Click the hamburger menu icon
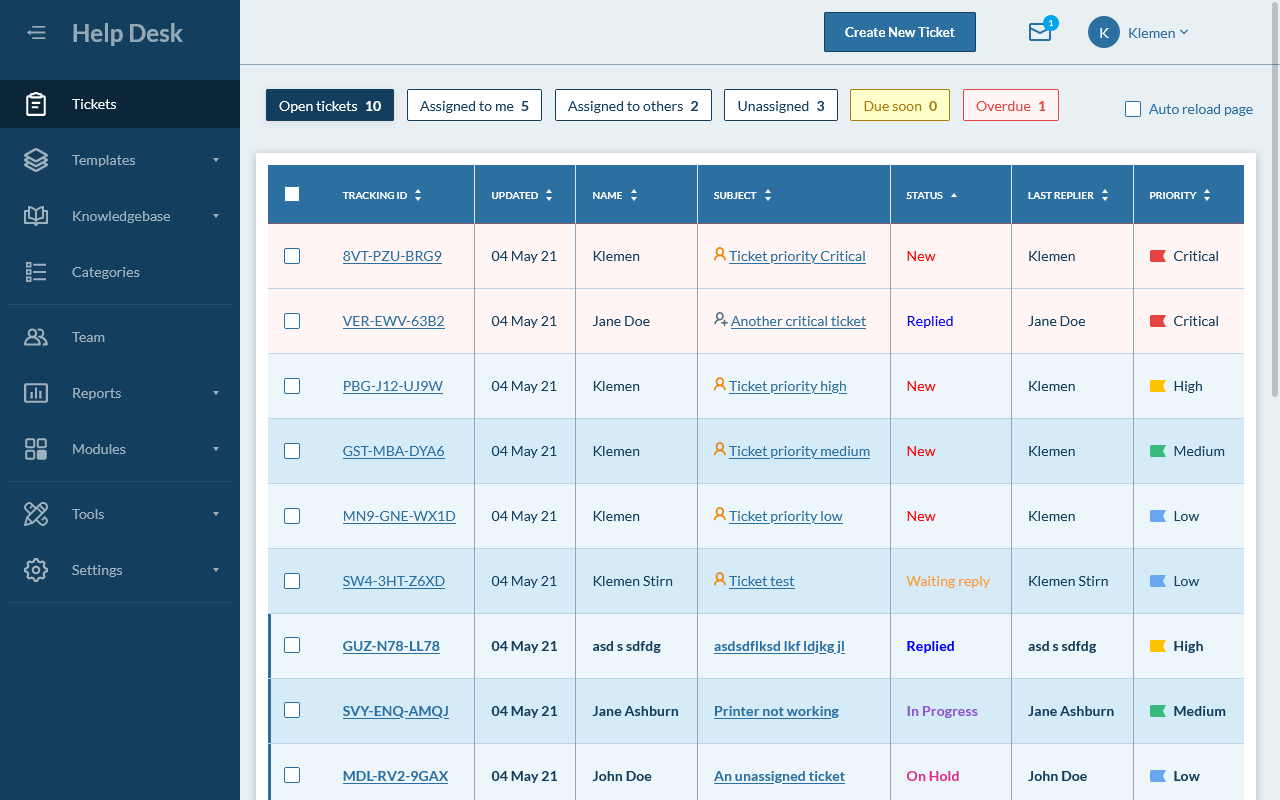The width and height of the screenshot is (1280, 800). 36,32
